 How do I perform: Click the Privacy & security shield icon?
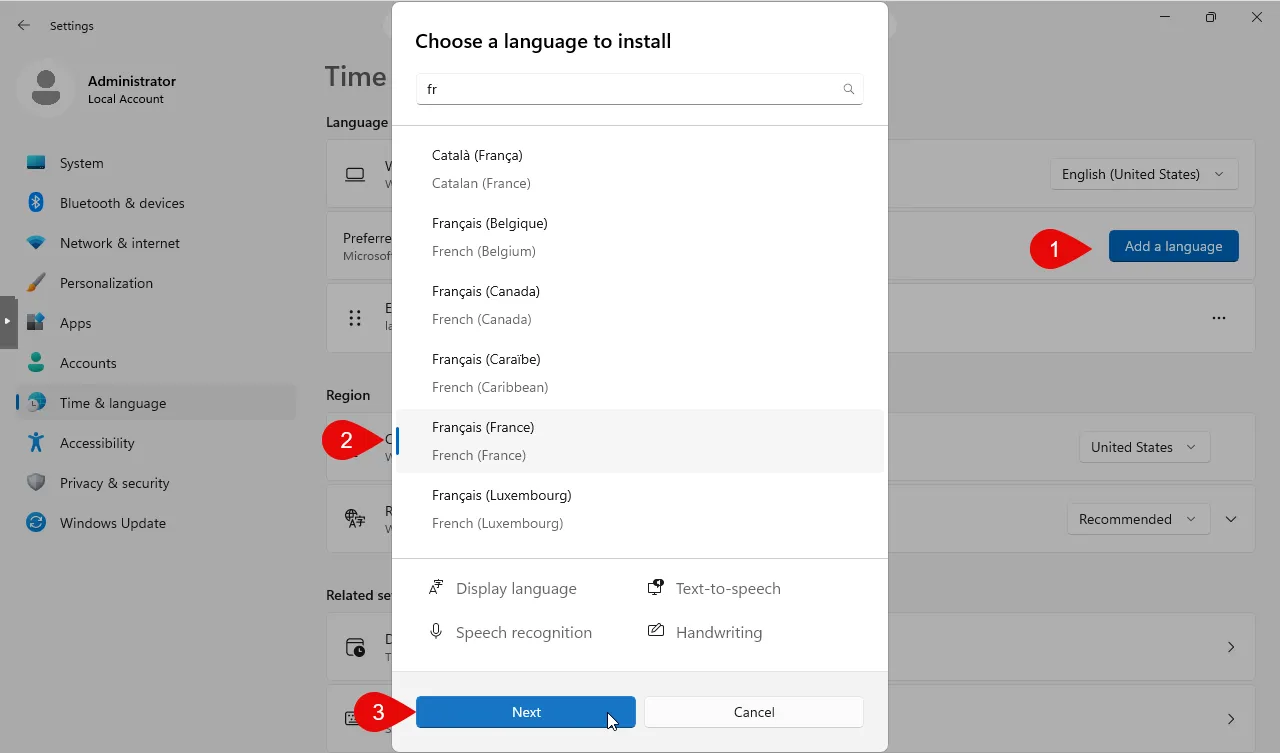tap(36, 483)
